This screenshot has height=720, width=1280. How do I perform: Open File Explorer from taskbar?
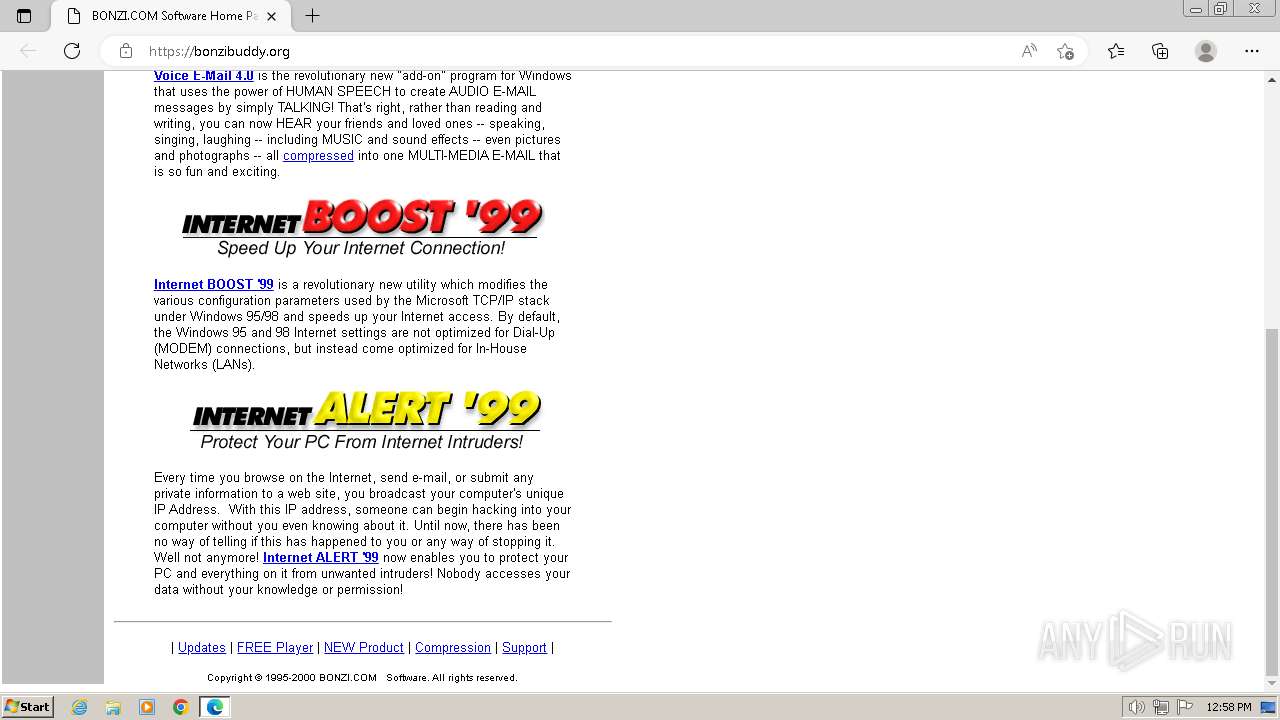pos(113,707)
